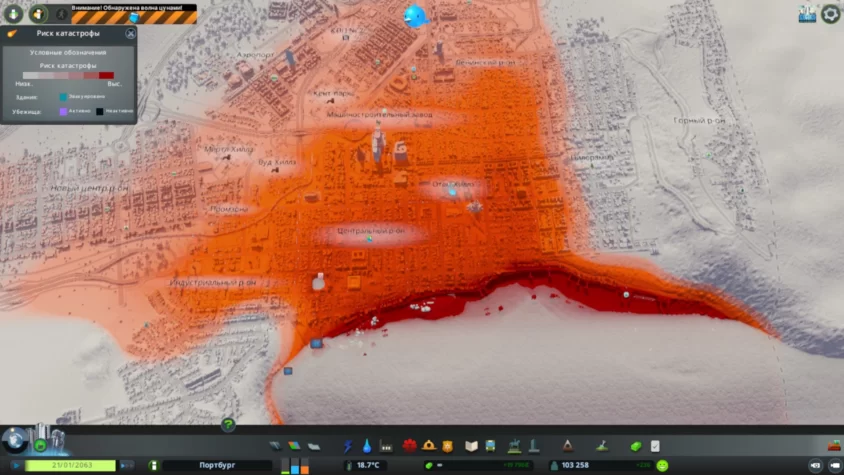This screenshot has height=475, width=844.
Task: Click the 'Мертл Хиллз' district label
Action: point(229,149)
